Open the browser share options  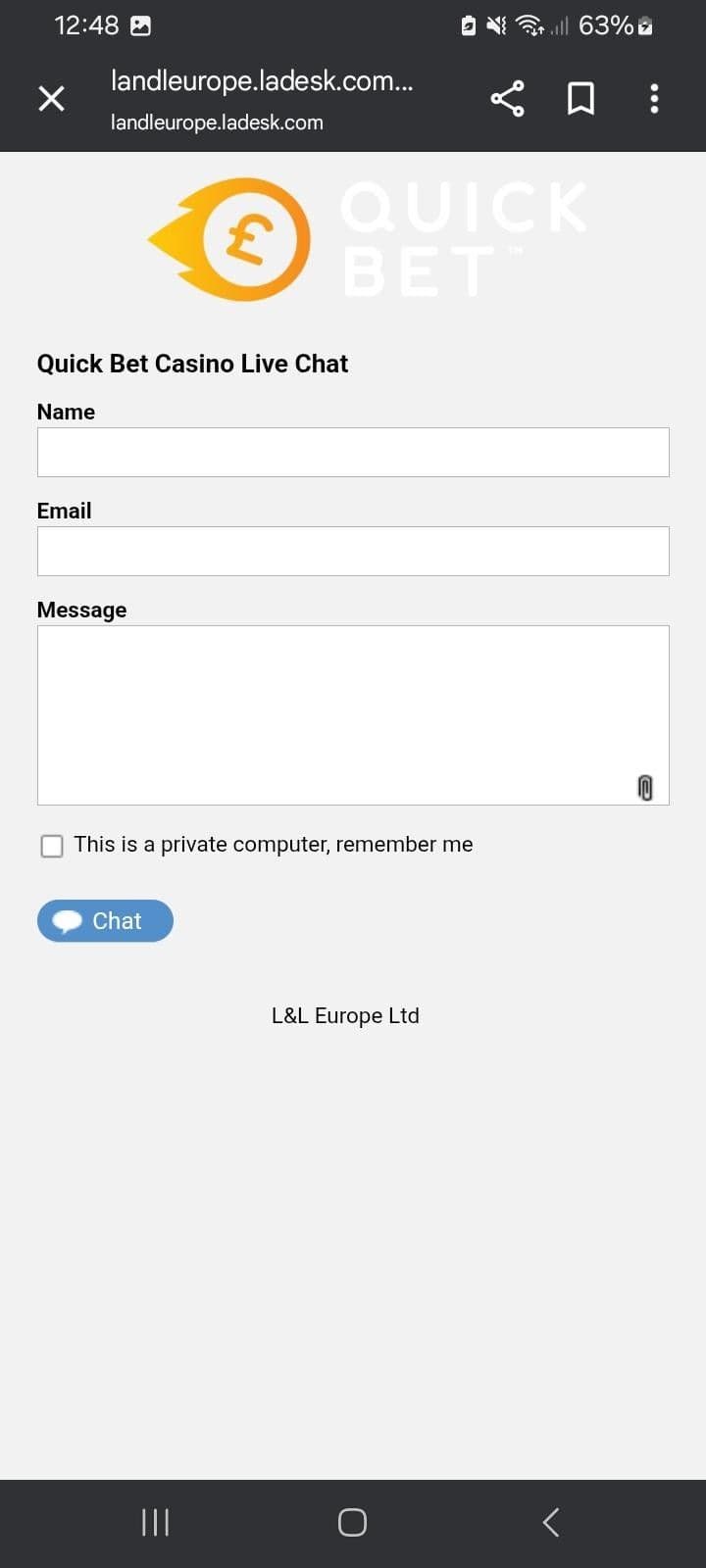(507, 98)
